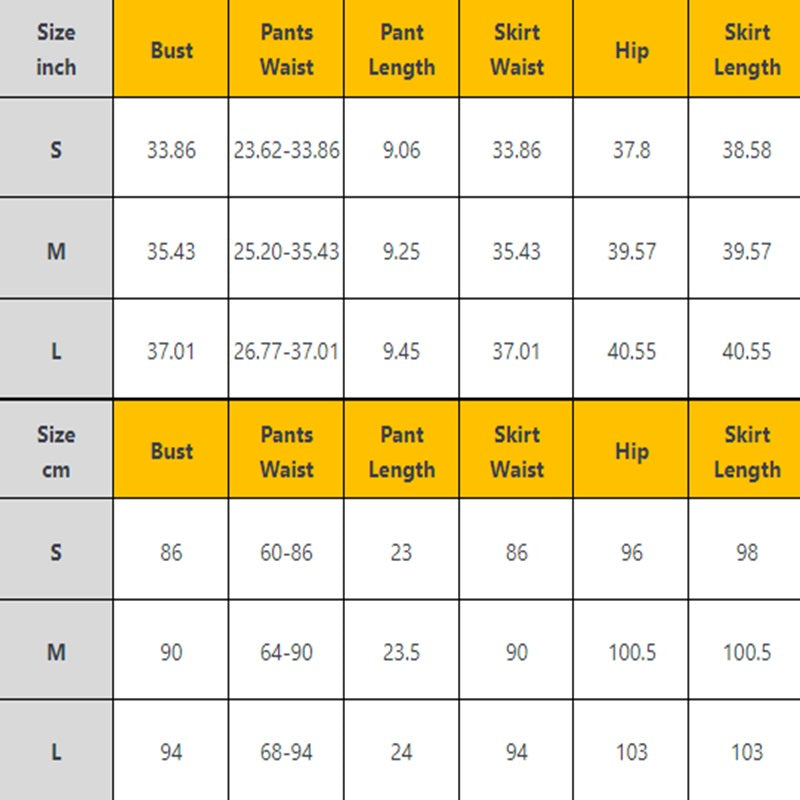Select the 96 hip value for size S
The width and height of the screenshot is (800, 800).
631,552
